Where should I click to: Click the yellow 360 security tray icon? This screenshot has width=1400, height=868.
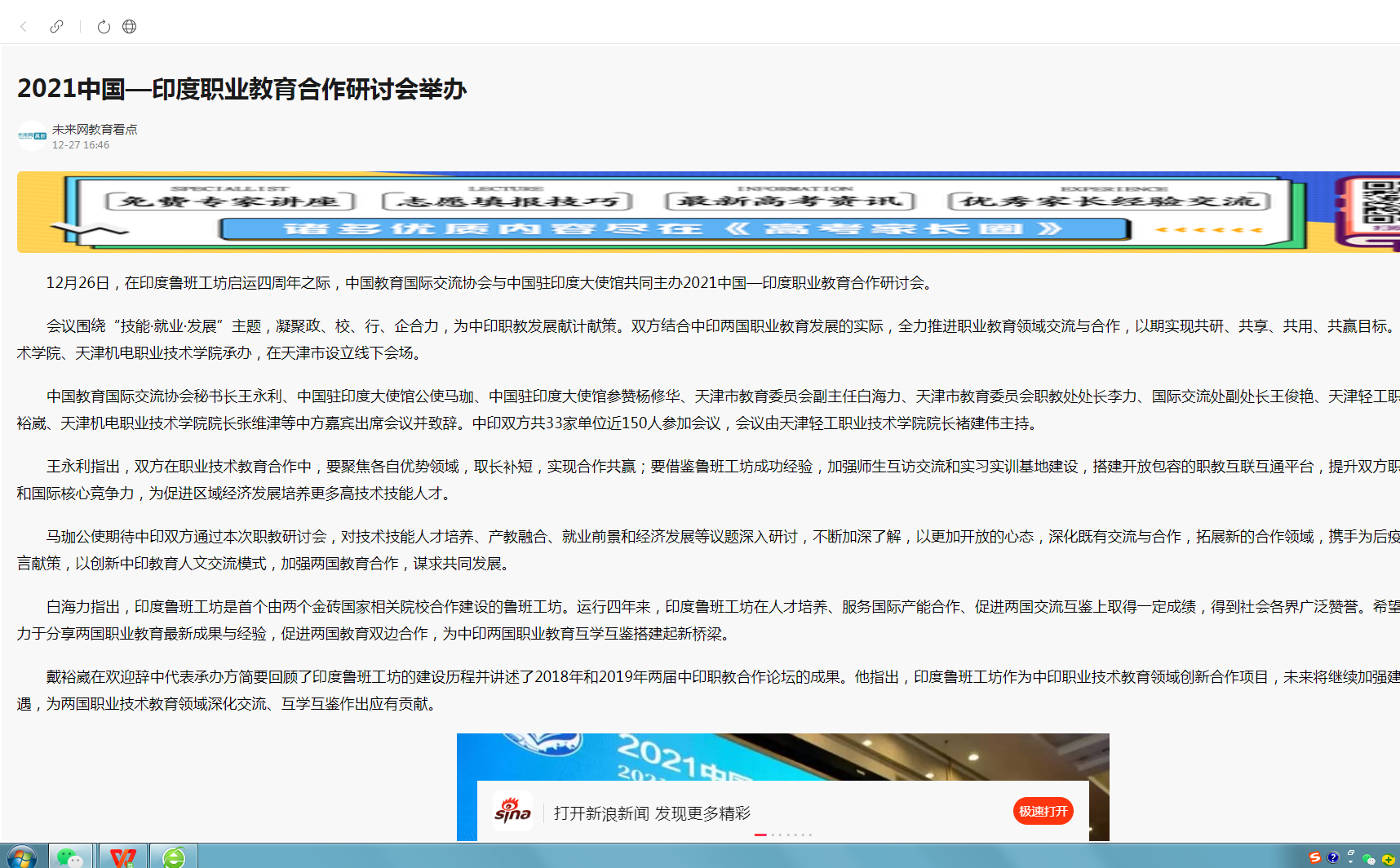pyautogui.click(x=1388, y=859)
